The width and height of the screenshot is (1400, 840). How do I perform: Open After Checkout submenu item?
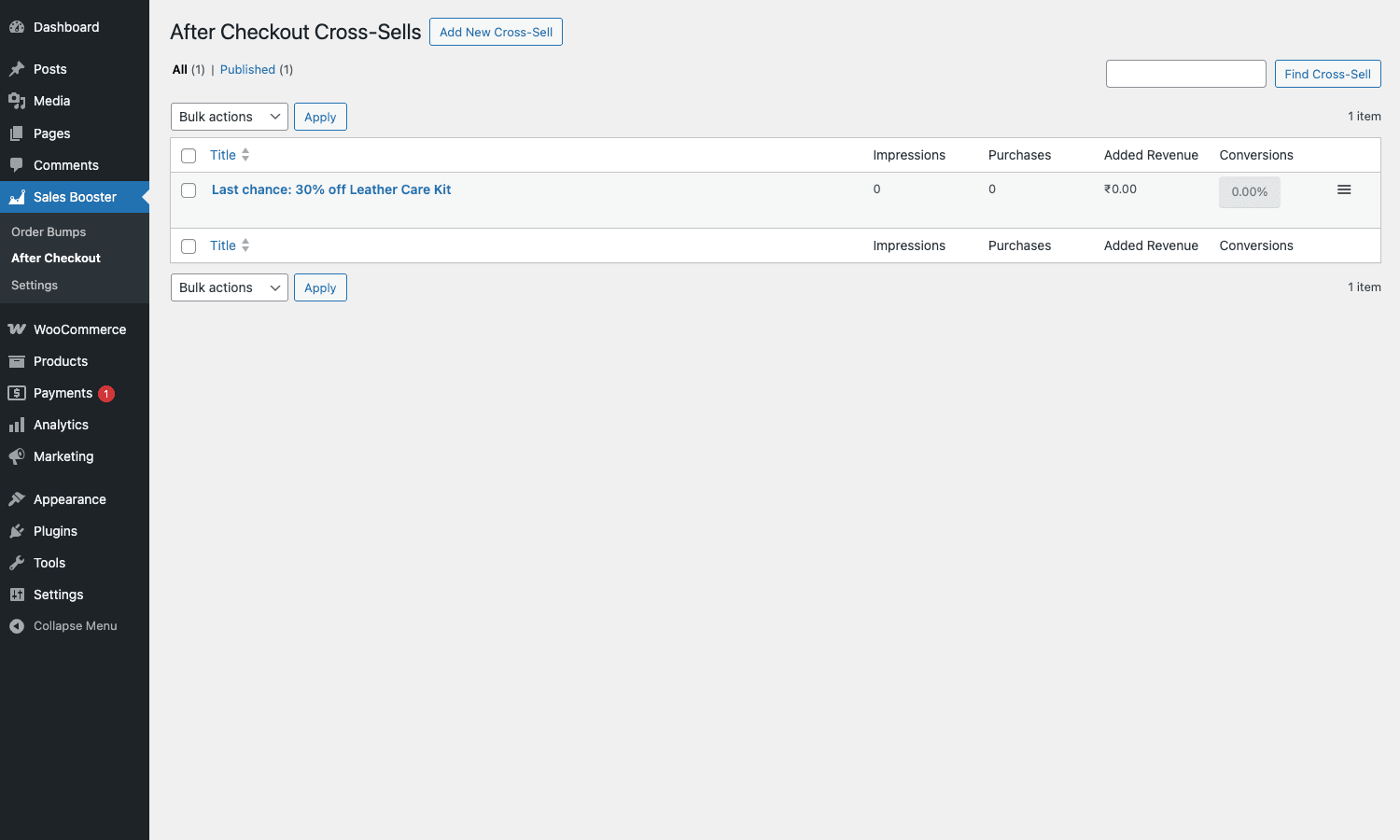pos(56,258)
